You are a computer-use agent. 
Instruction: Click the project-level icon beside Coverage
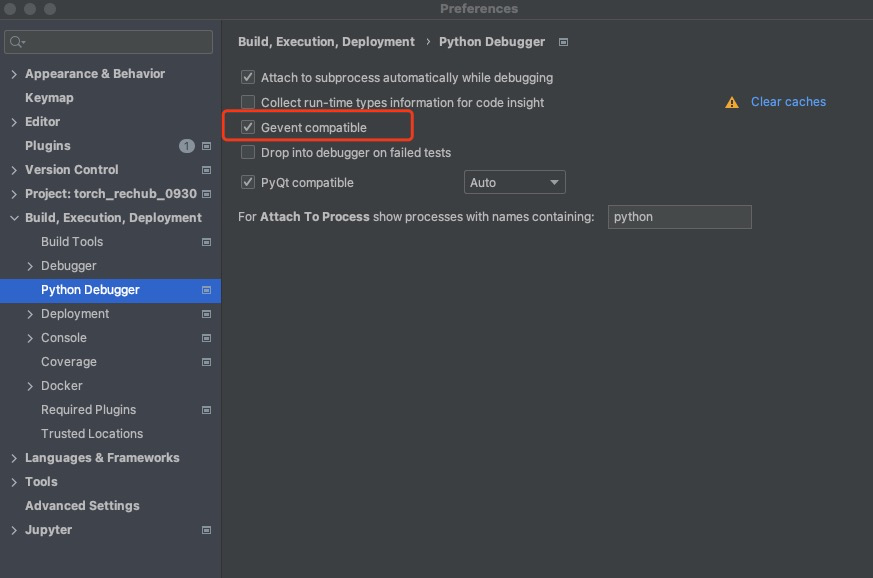[x=206, y=362]
